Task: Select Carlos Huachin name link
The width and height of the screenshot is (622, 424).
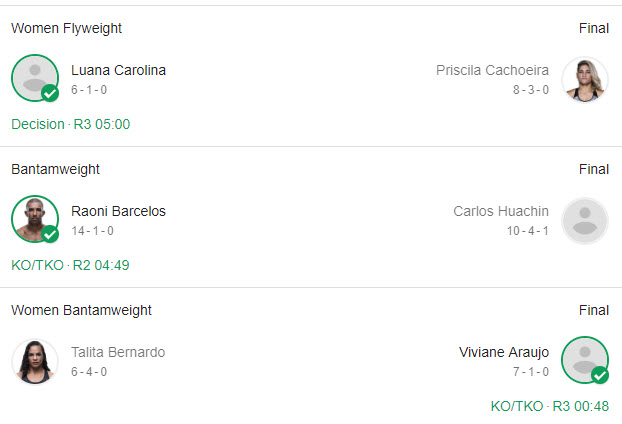Action: pos(500,211)
